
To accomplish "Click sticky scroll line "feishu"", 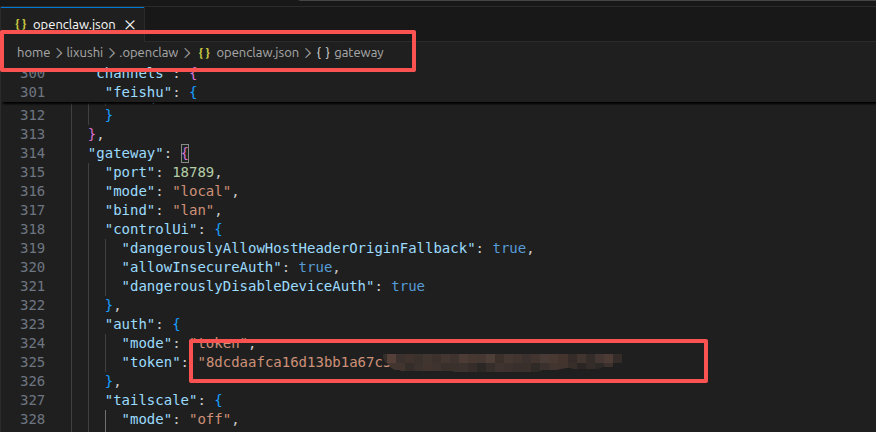I will click(139, 92).
